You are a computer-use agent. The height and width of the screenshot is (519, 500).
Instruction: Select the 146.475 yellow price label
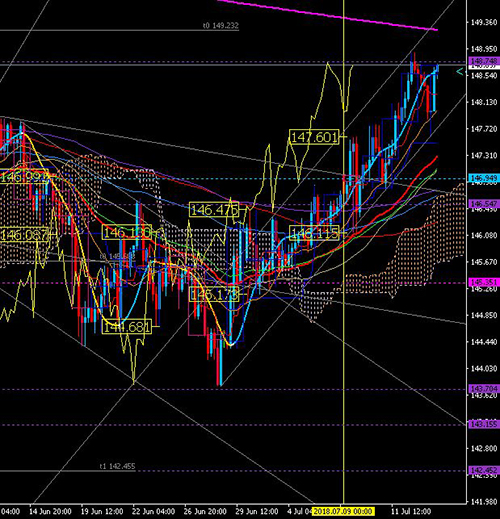[214, 210]
